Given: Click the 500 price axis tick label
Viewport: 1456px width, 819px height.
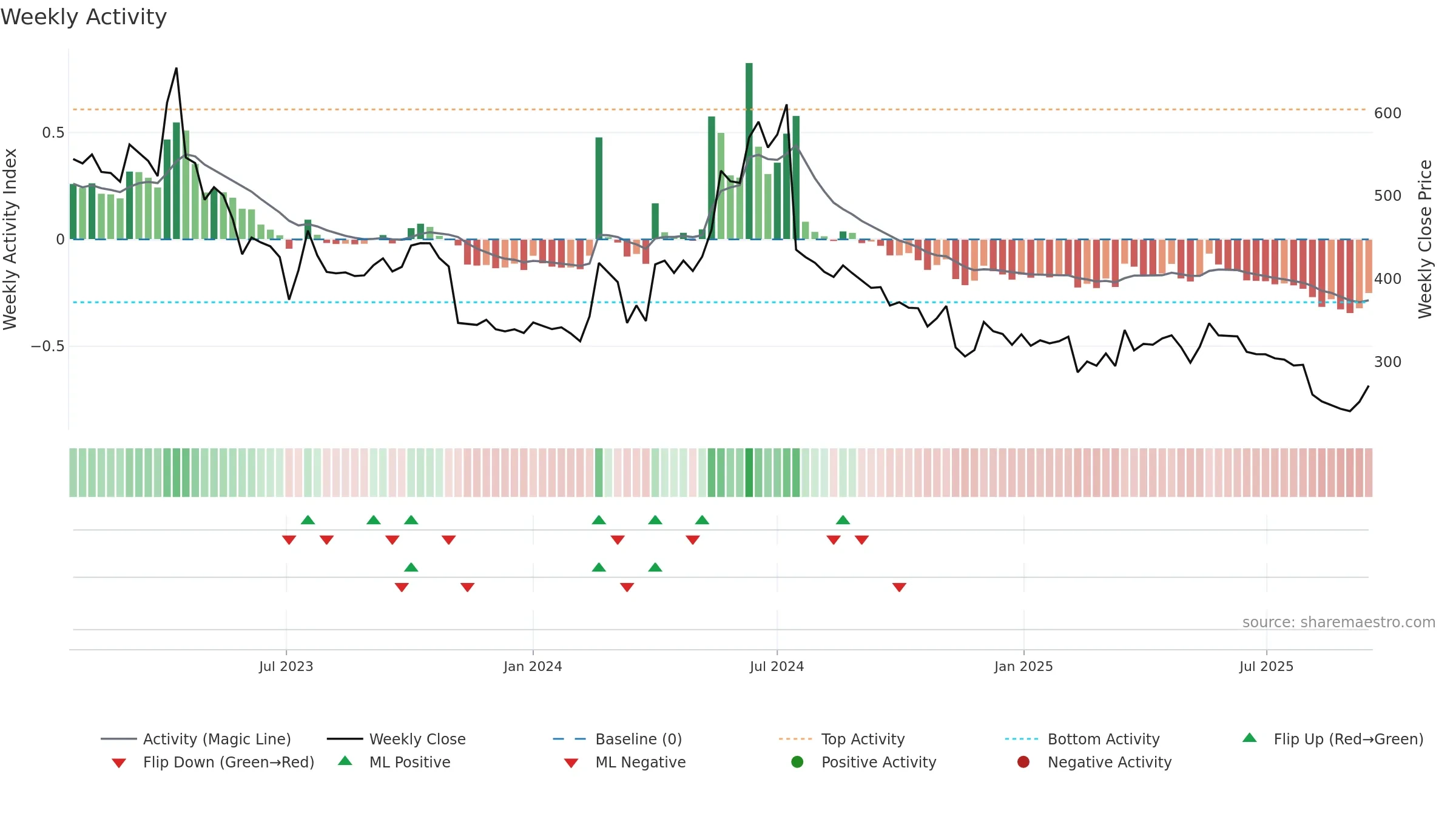Looking at the screenshot, I should pos(1388,196).
